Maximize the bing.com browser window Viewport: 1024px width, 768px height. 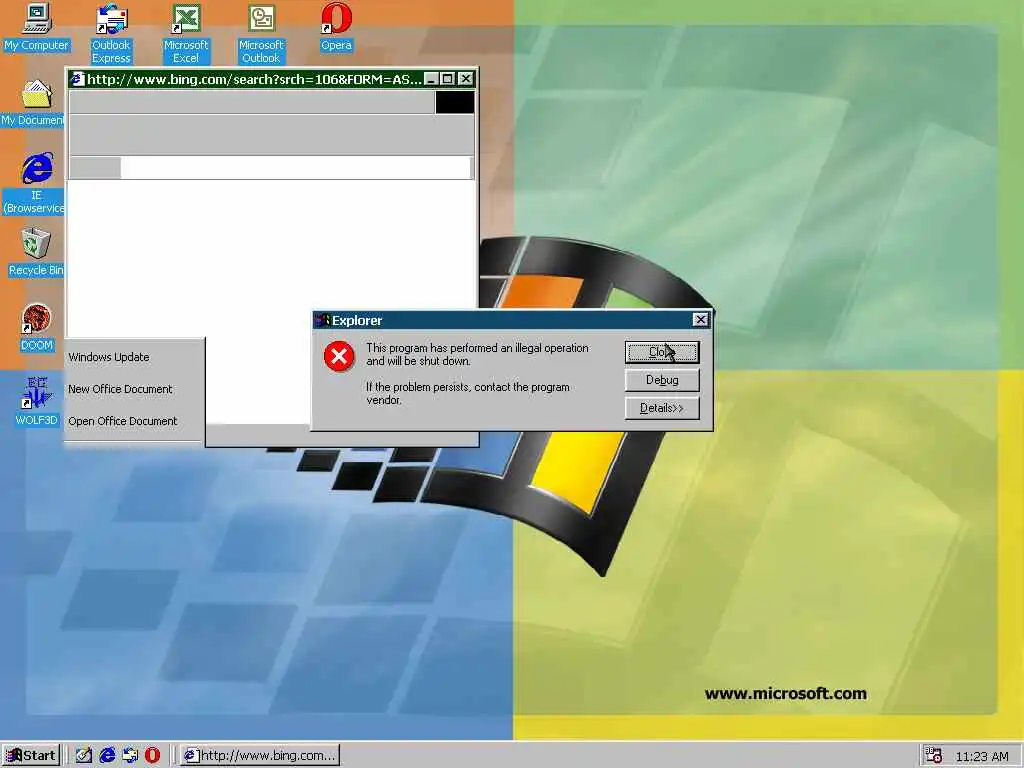[x=447, y=79]
